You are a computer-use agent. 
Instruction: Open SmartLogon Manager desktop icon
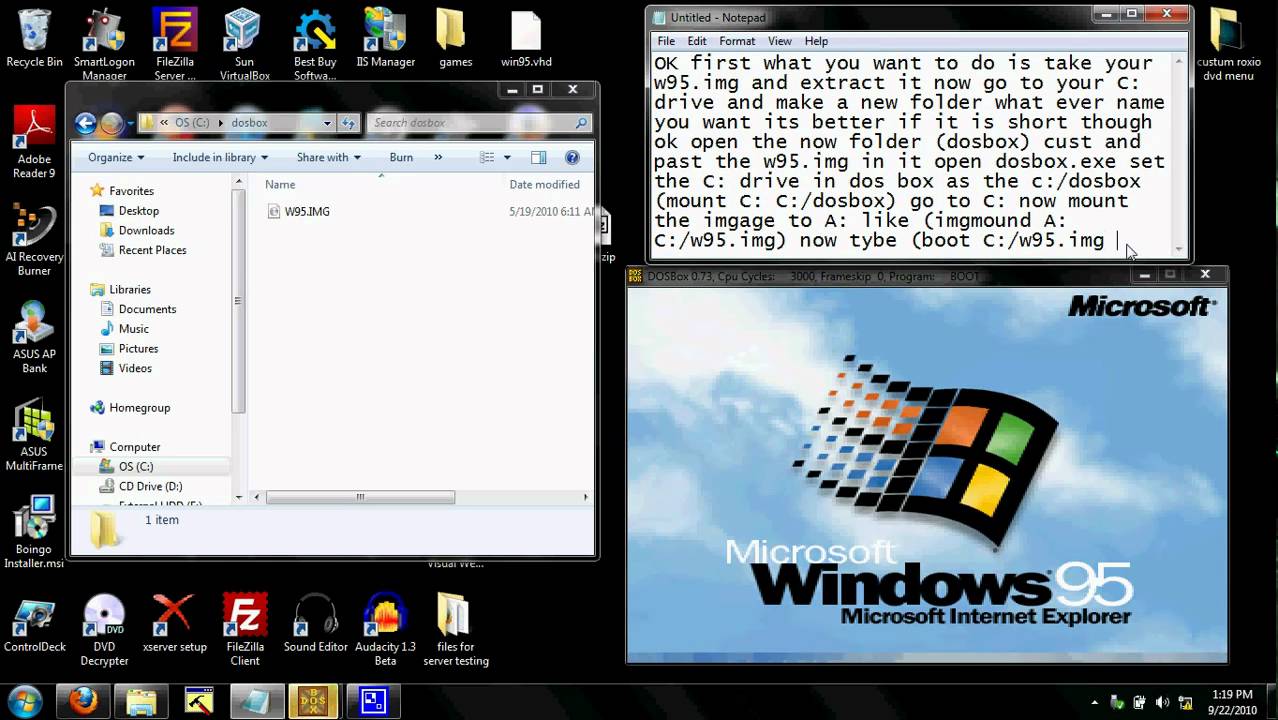pyautogui.click(x=104, y=43)
